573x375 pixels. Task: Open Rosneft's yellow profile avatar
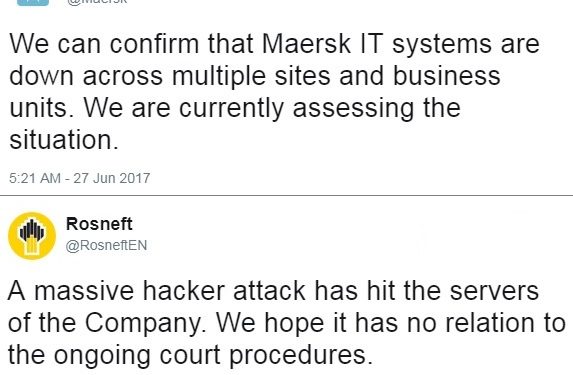tap(32, 236)
